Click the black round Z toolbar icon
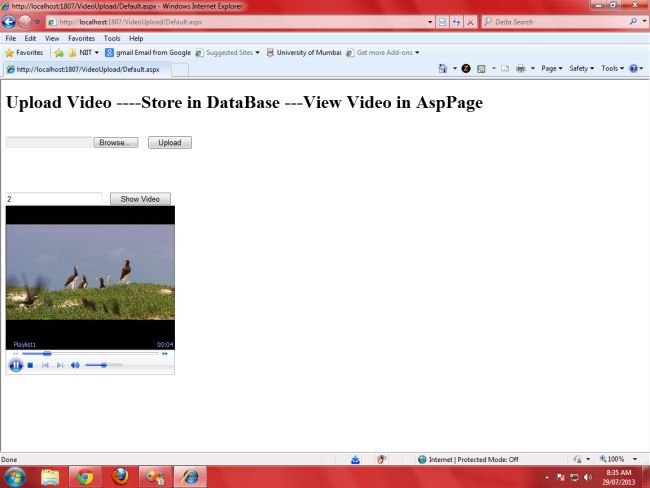The width and height of the screenshot is (650, 488). [x=466, y=68]
